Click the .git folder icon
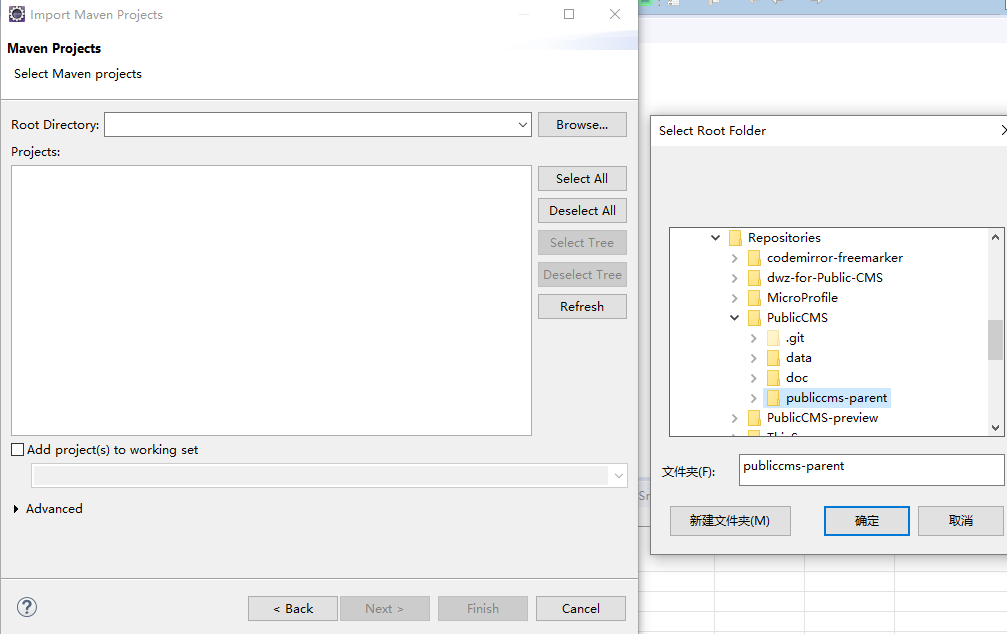This screenshot has height=634, width=1007. [x=773, y=338]
